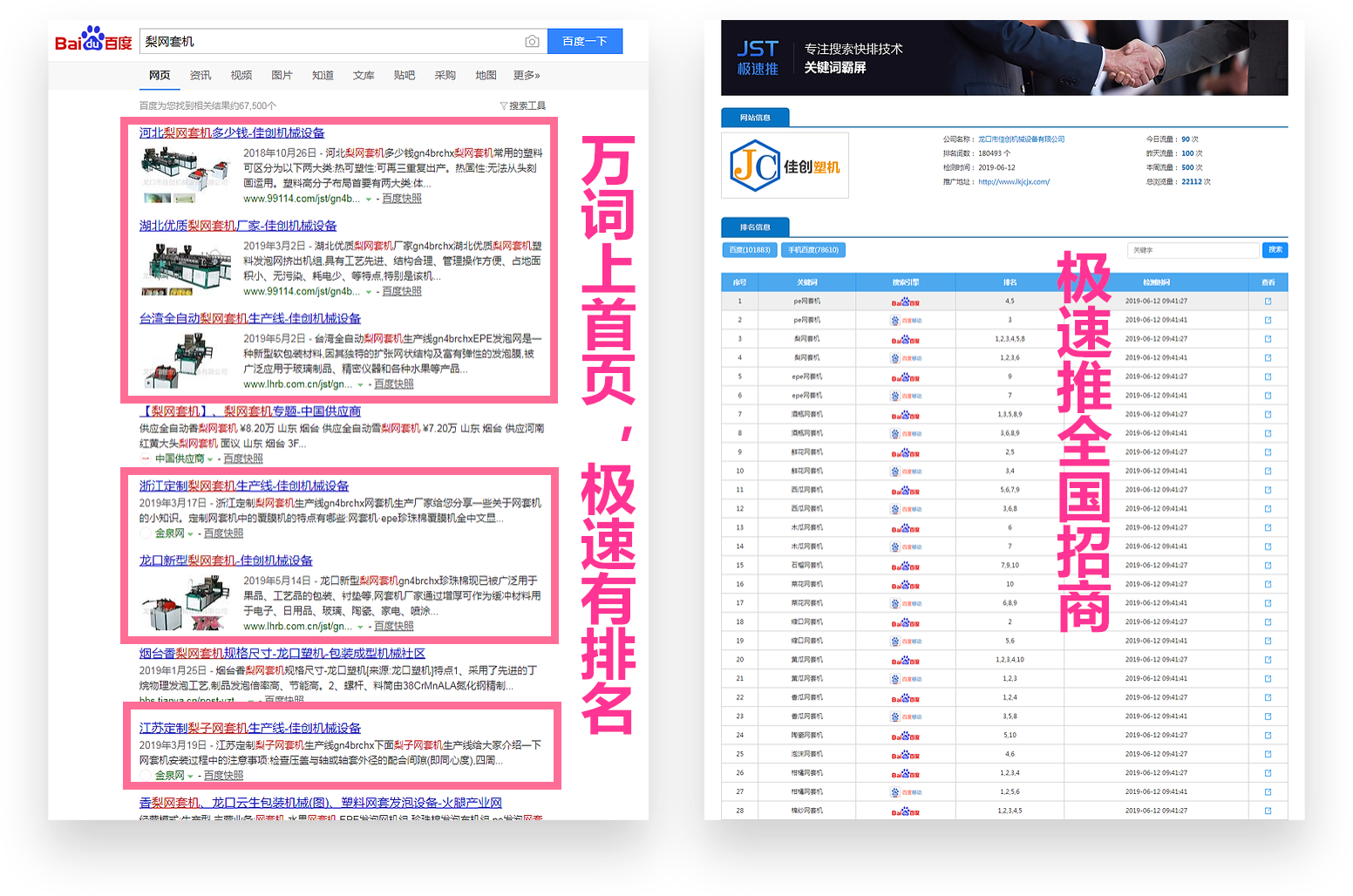The height and width of the screenshot is (896, 1353).
Task: Open 台湾全自动梨网套机生产线 result link
Action: pos(250,319)
